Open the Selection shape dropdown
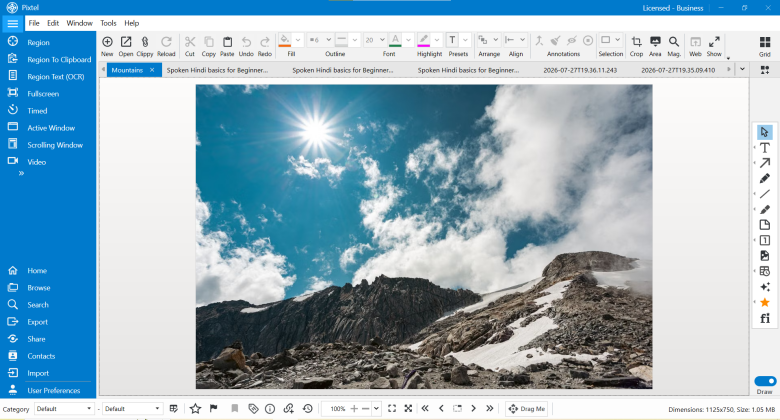This screenshot has width=780, height=420. [x=617, y=40]
